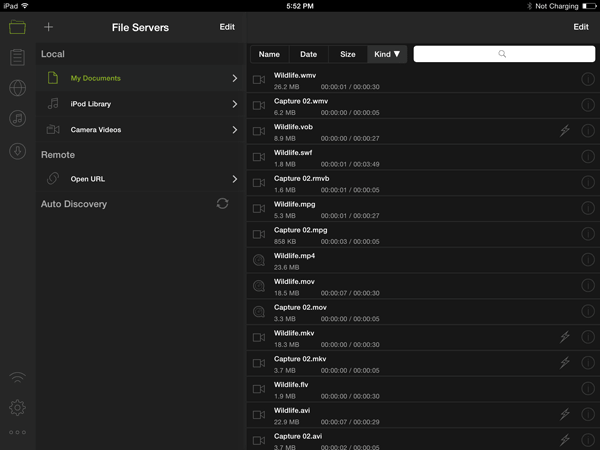Screen dimensions: 600x450
Task: Open the downloads arrow icon in sidebar
Action: 16,151
